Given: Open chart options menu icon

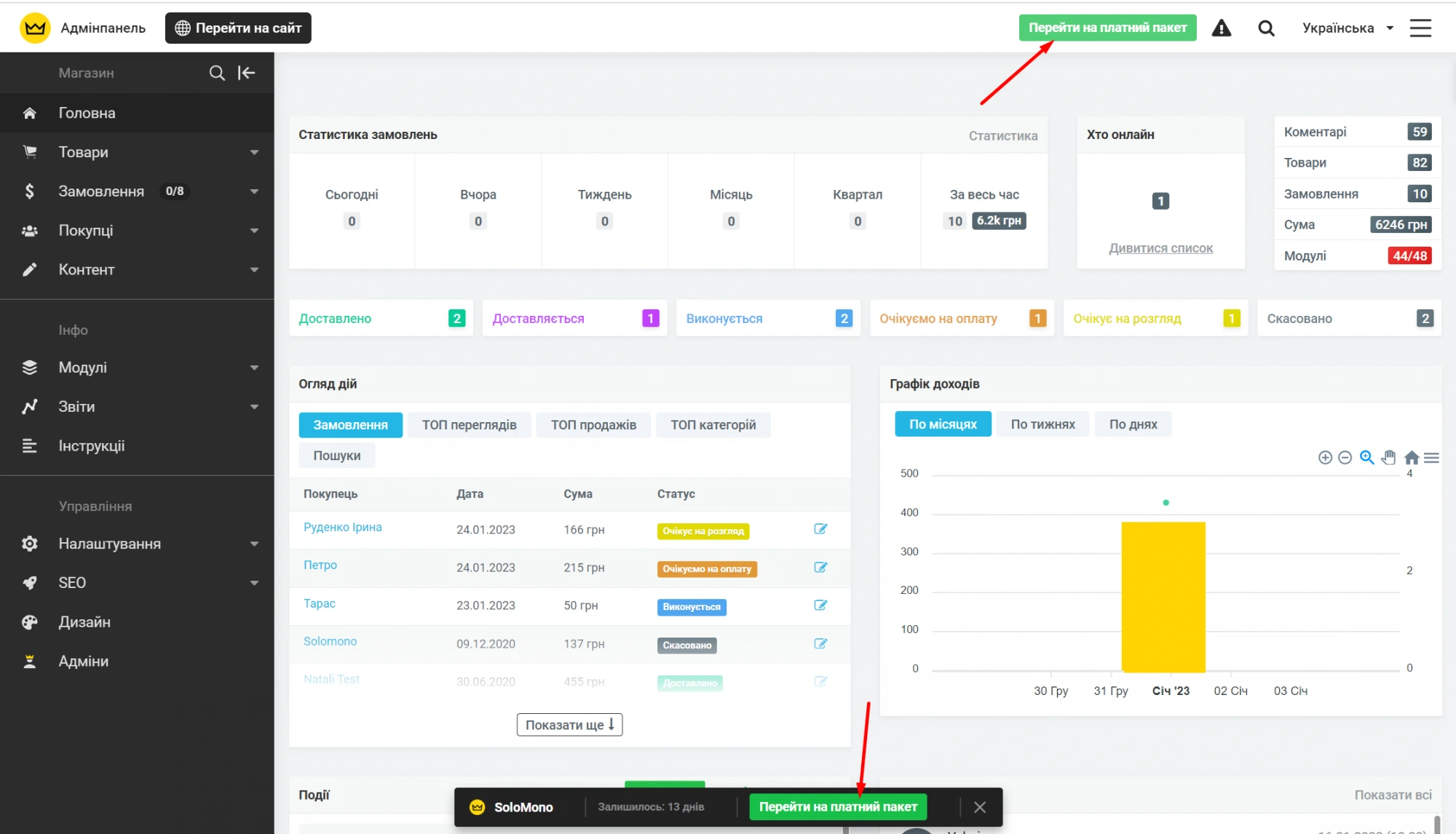Looking at the screenshot, I should coord(1431,458).
